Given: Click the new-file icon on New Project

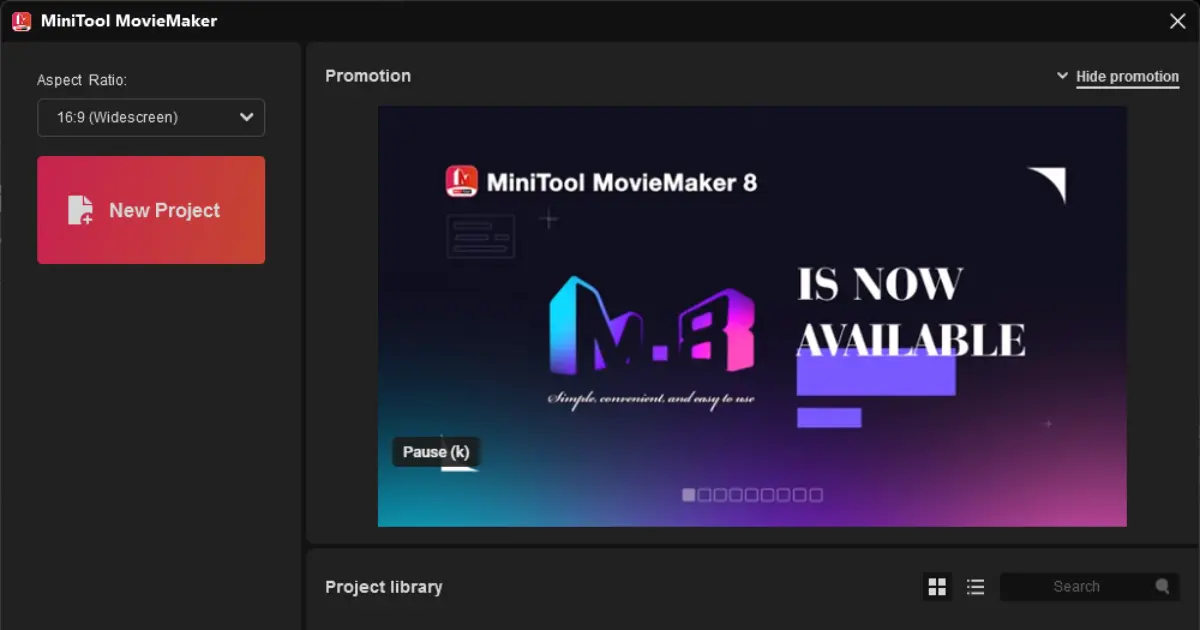Looking at the screenshot, I should (80, 210).
